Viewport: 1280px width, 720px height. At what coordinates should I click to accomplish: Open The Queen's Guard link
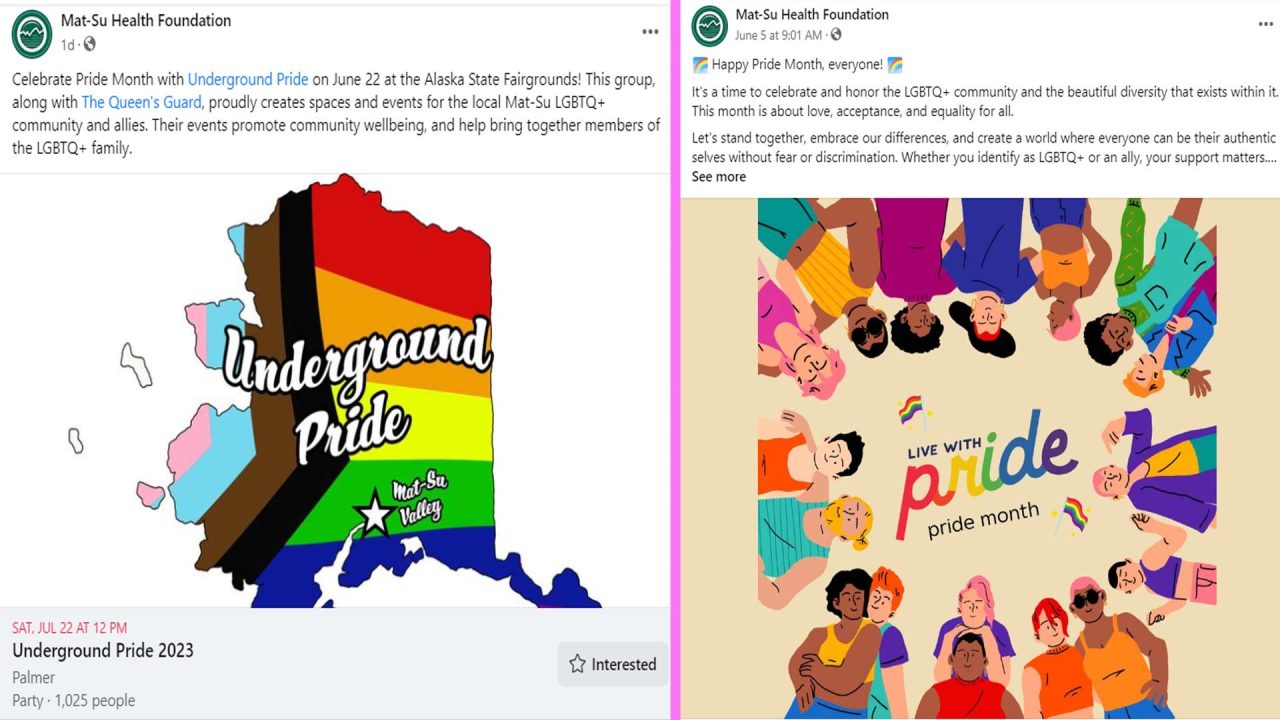(142, 102)
